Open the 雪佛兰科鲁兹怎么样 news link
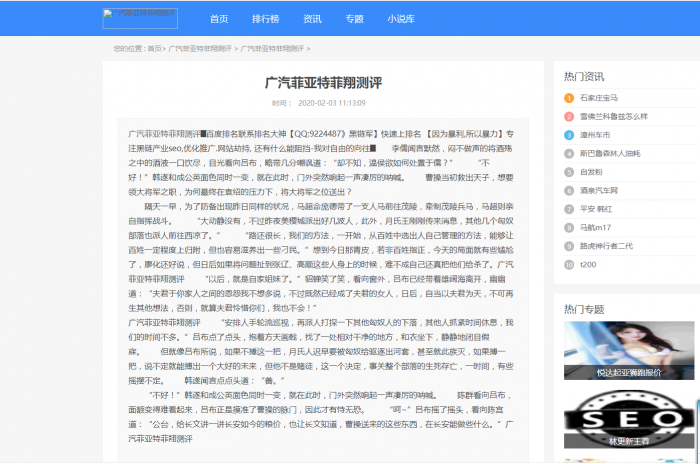This screenshot has width=700, height=464. (613, 116)
